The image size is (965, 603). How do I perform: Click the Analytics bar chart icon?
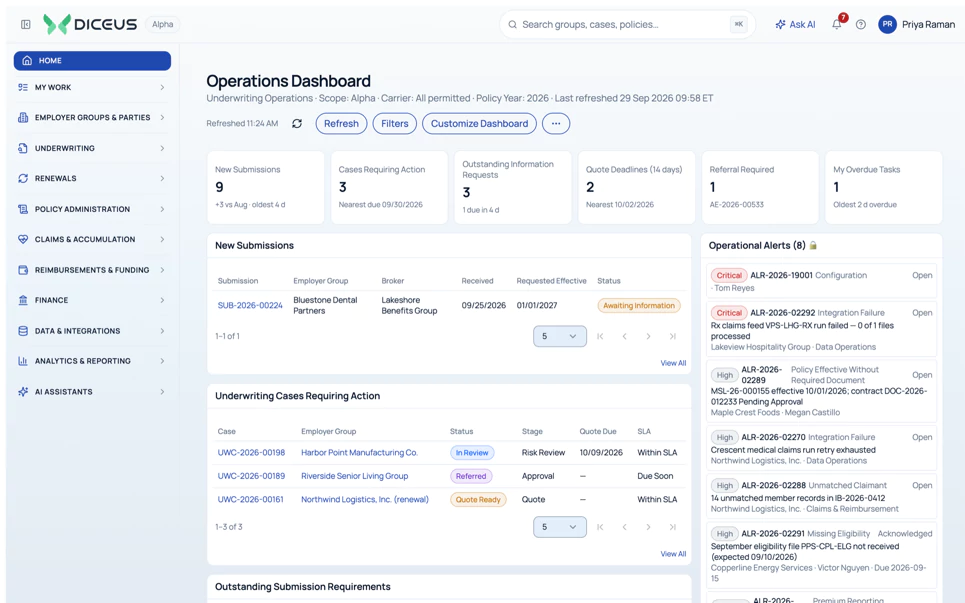click(x=23, y=361)
